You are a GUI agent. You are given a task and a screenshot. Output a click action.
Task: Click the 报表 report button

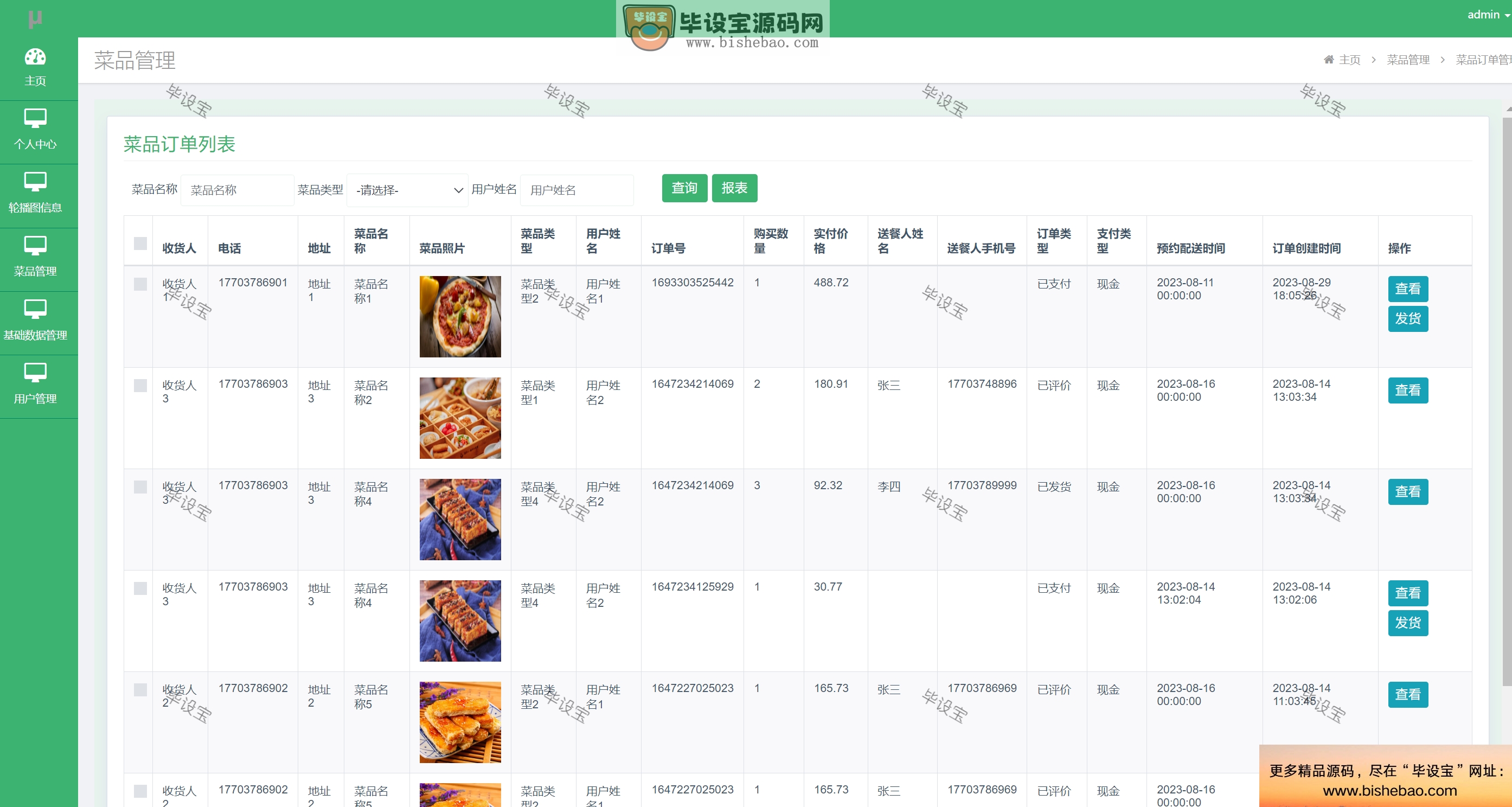pos(734,188)
